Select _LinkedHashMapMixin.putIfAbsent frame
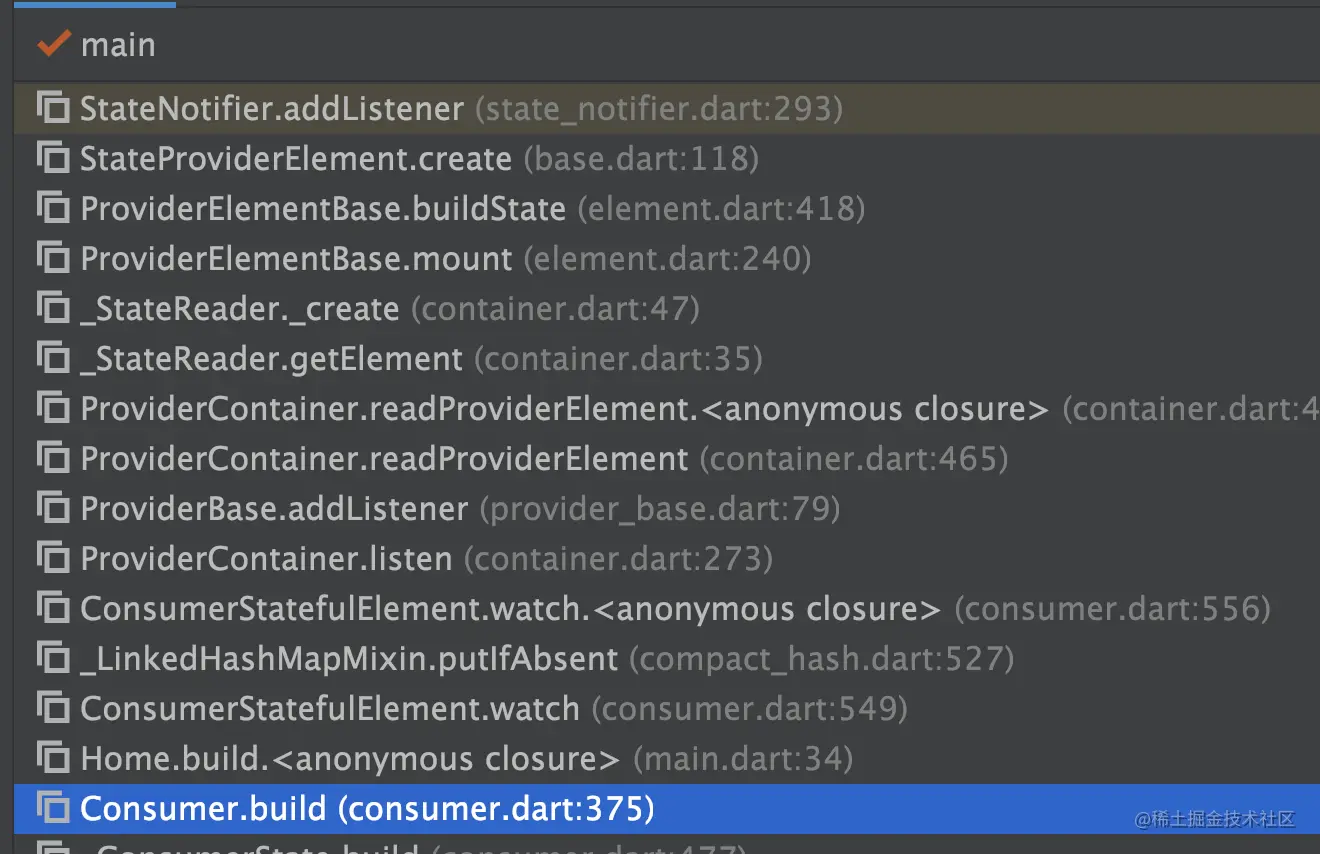The image size is (1320, 854). click(349, 659)
